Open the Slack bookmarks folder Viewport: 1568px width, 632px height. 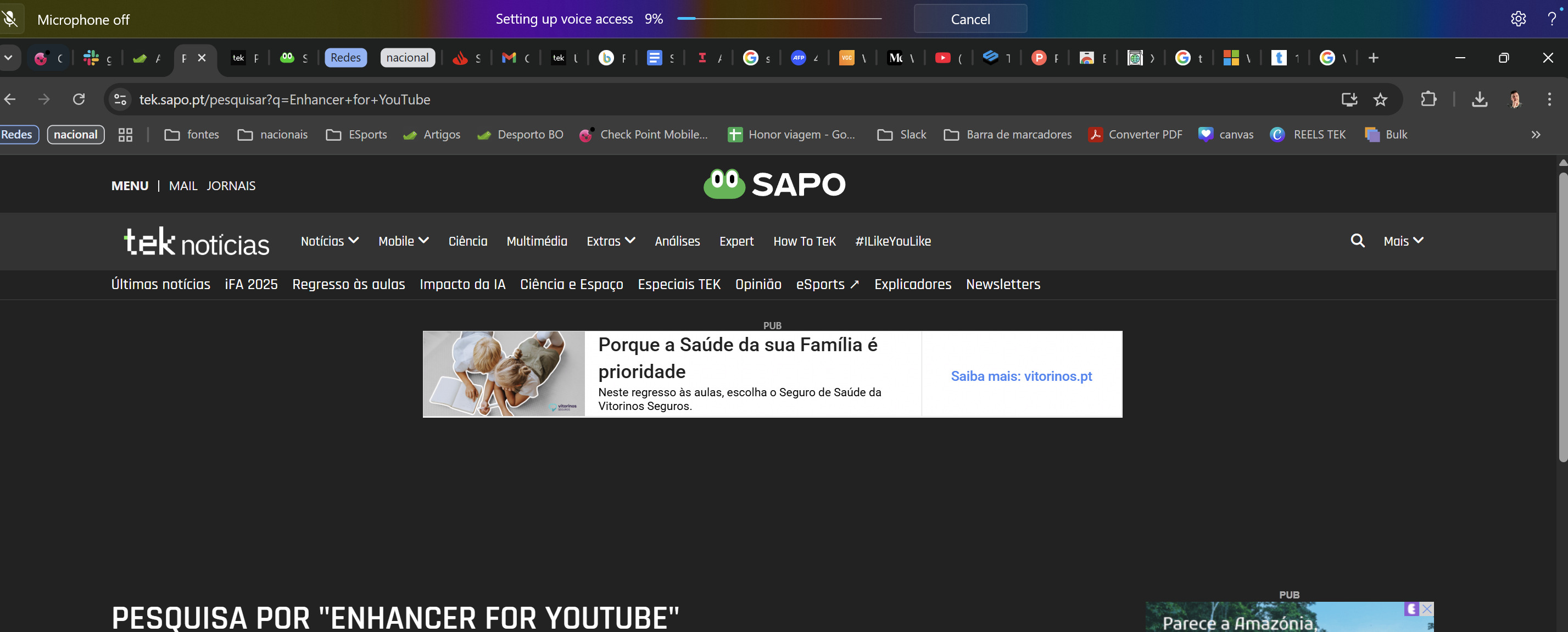[x=902, y=135]
